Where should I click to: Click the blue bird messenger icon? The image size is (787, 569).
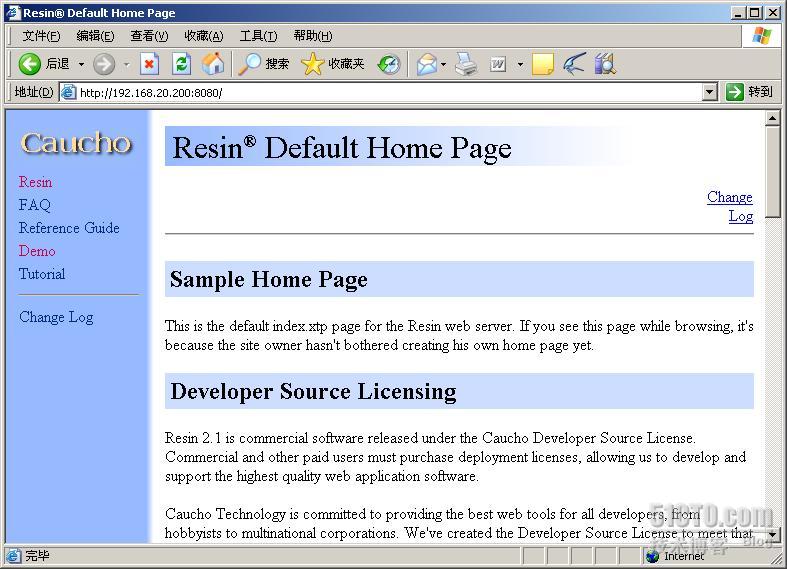(x=574, y=64)
